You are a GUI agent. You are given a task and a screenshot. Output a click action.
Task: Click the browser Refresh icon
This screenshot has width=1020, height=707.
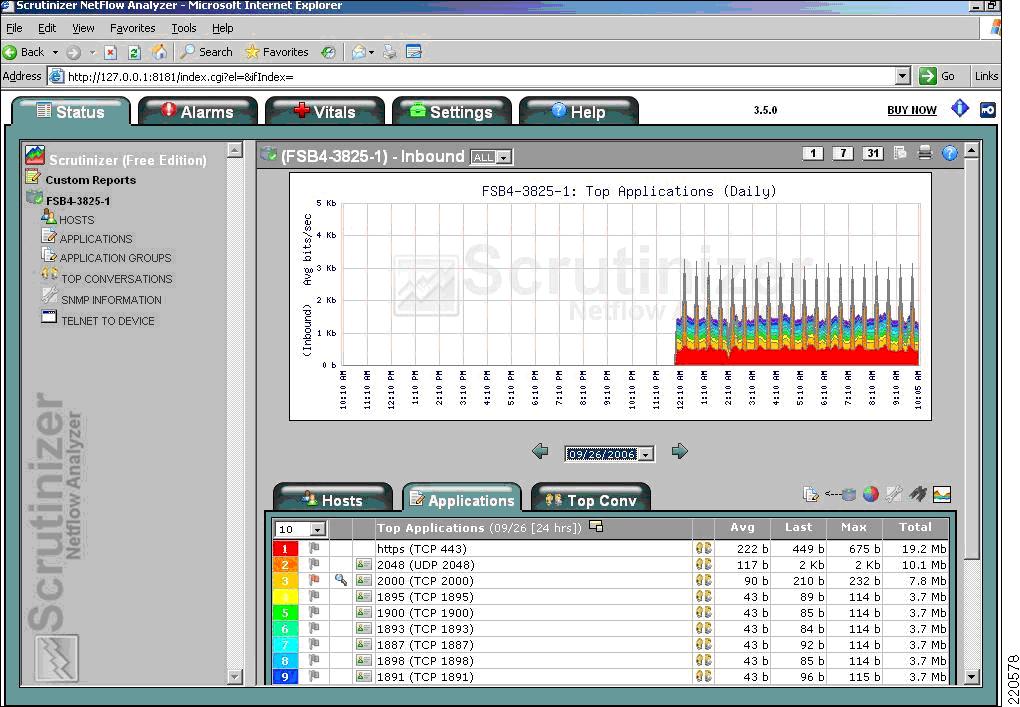(x=134, y=52)
